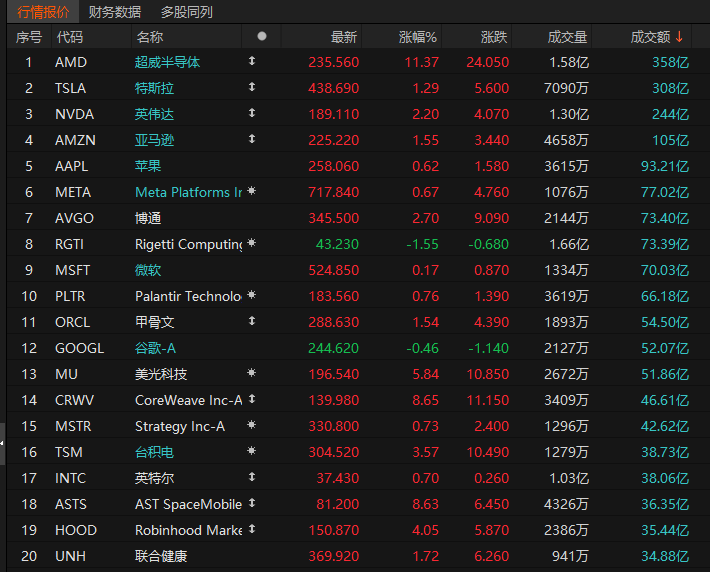Click the GOOGL ticker code

pyautogui.click(x=79, y=348)
